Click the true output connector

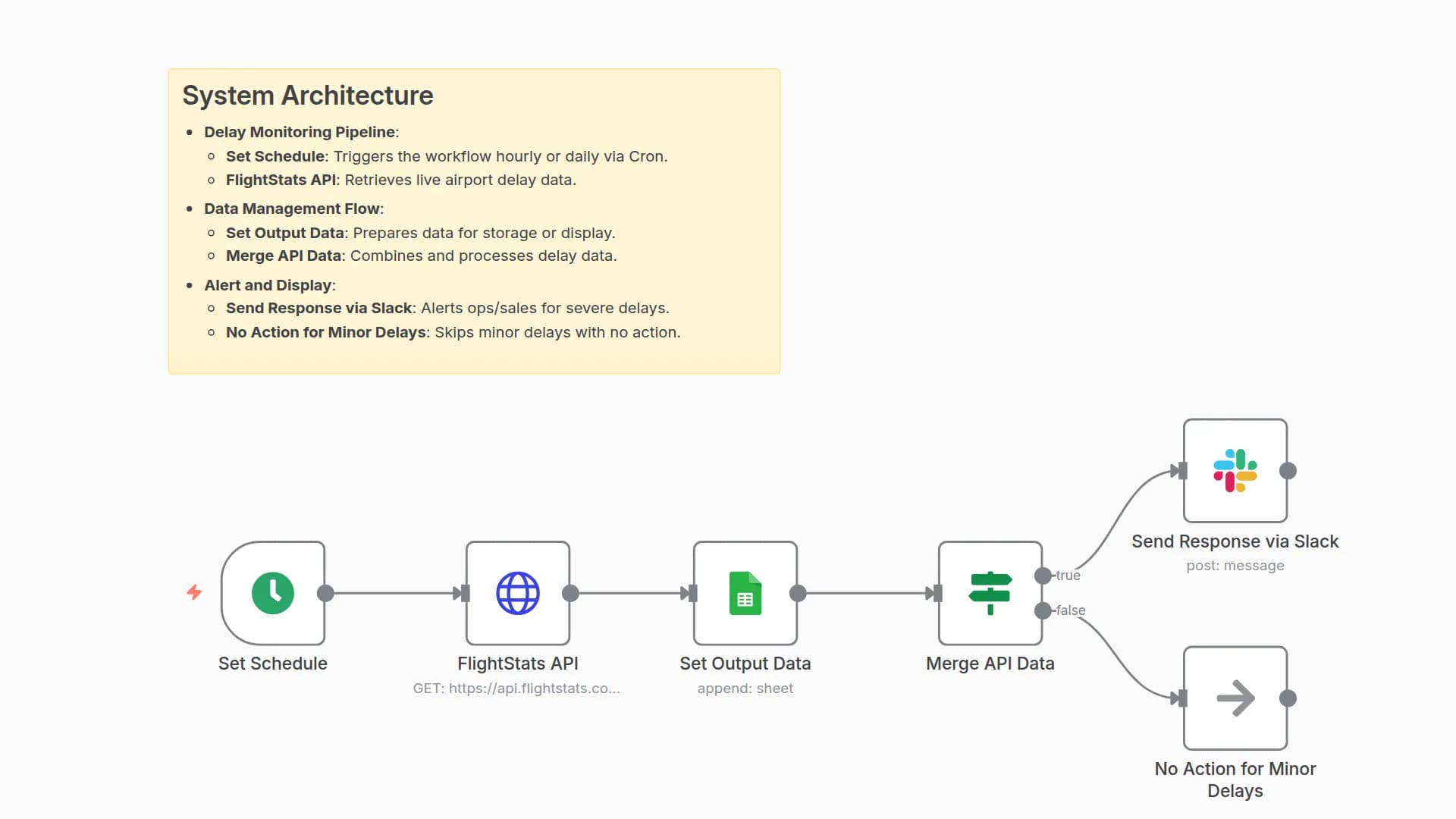click(x=1043, y=576)
